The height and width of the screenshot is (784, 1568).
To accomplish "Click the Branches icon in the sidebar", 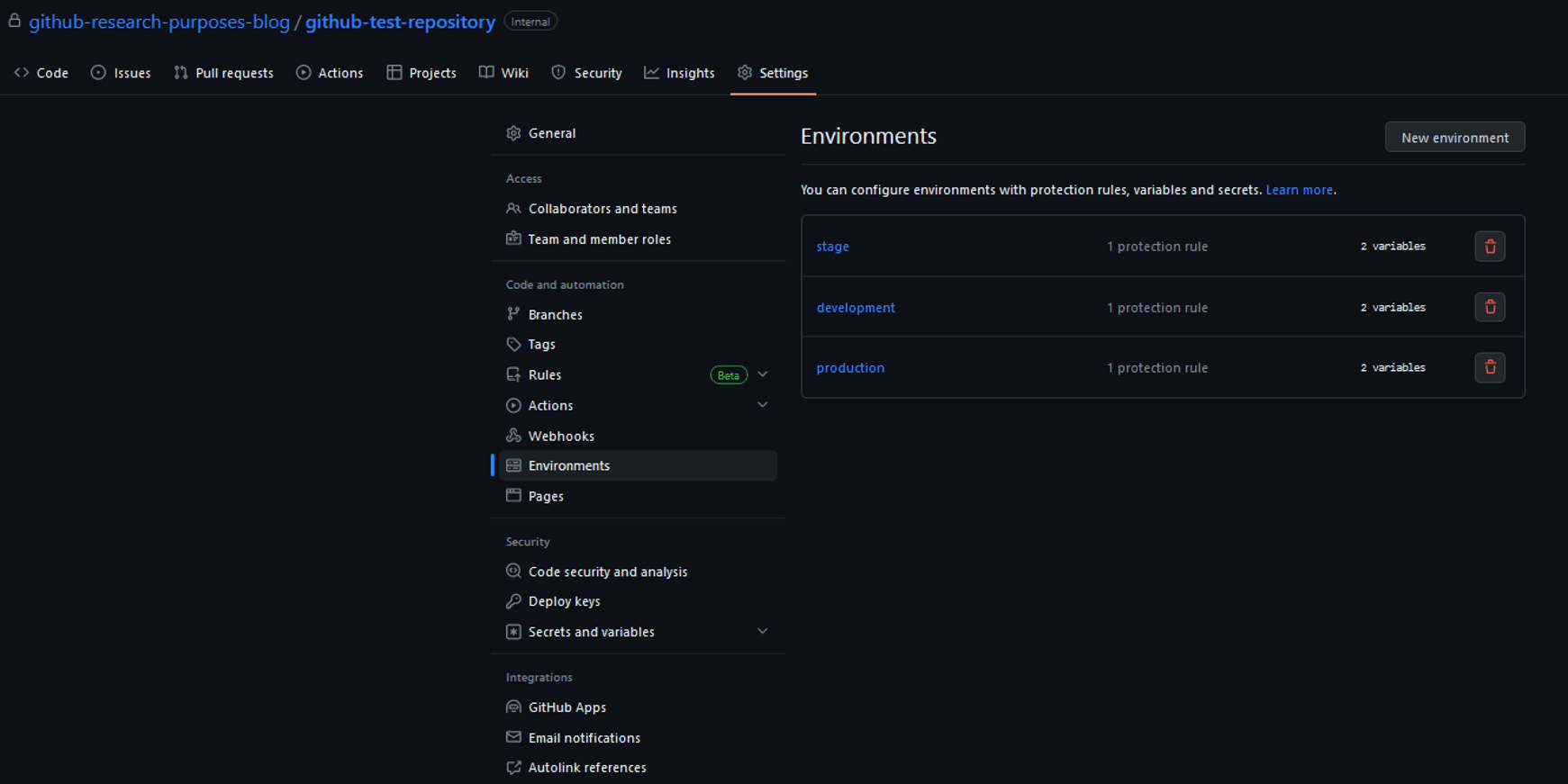I will tap(513, 314).
